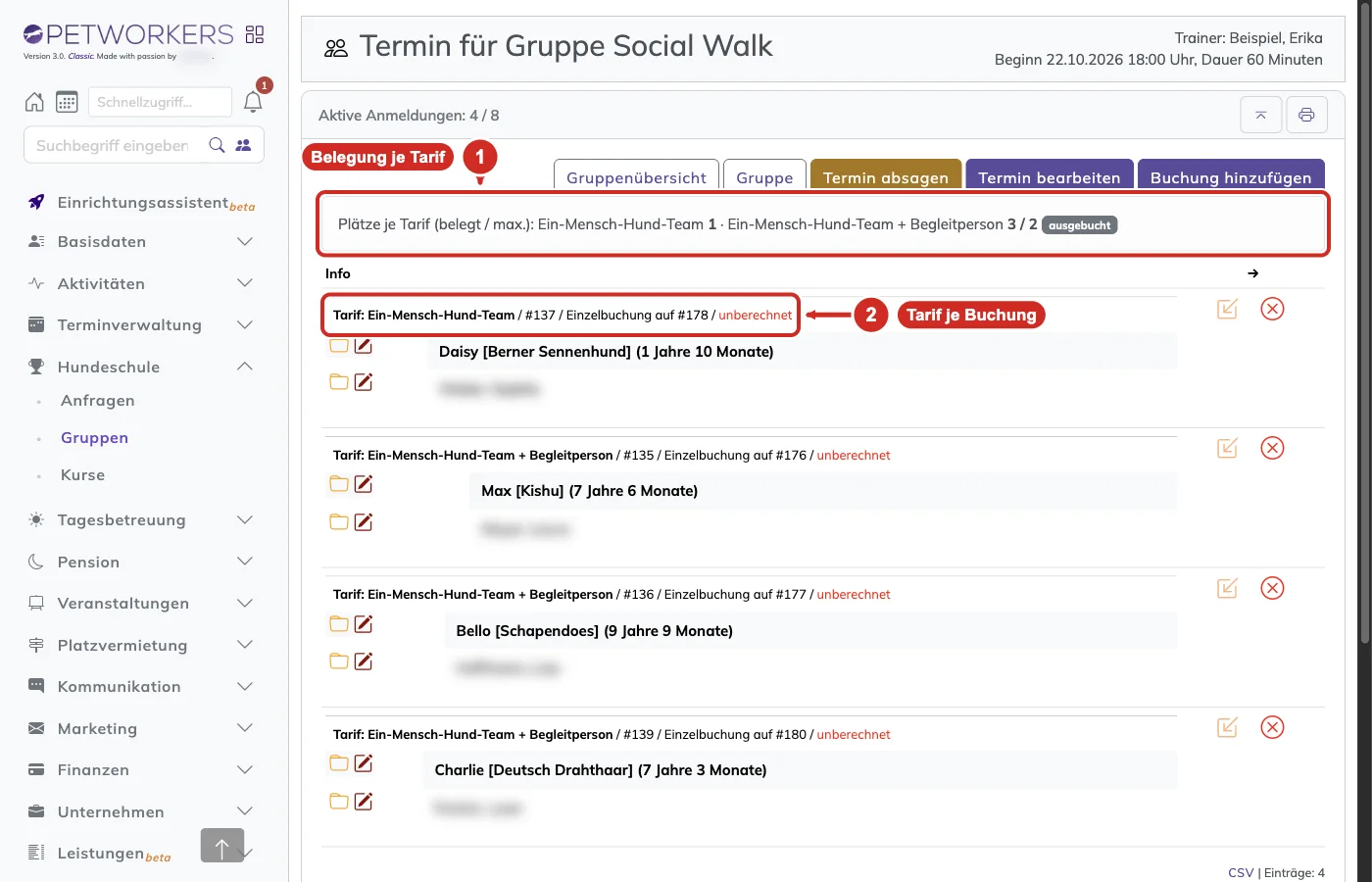Expand the Pension menu
Image resolution: width=1372 pixels, height=882 pixels.
pos(141,562)
